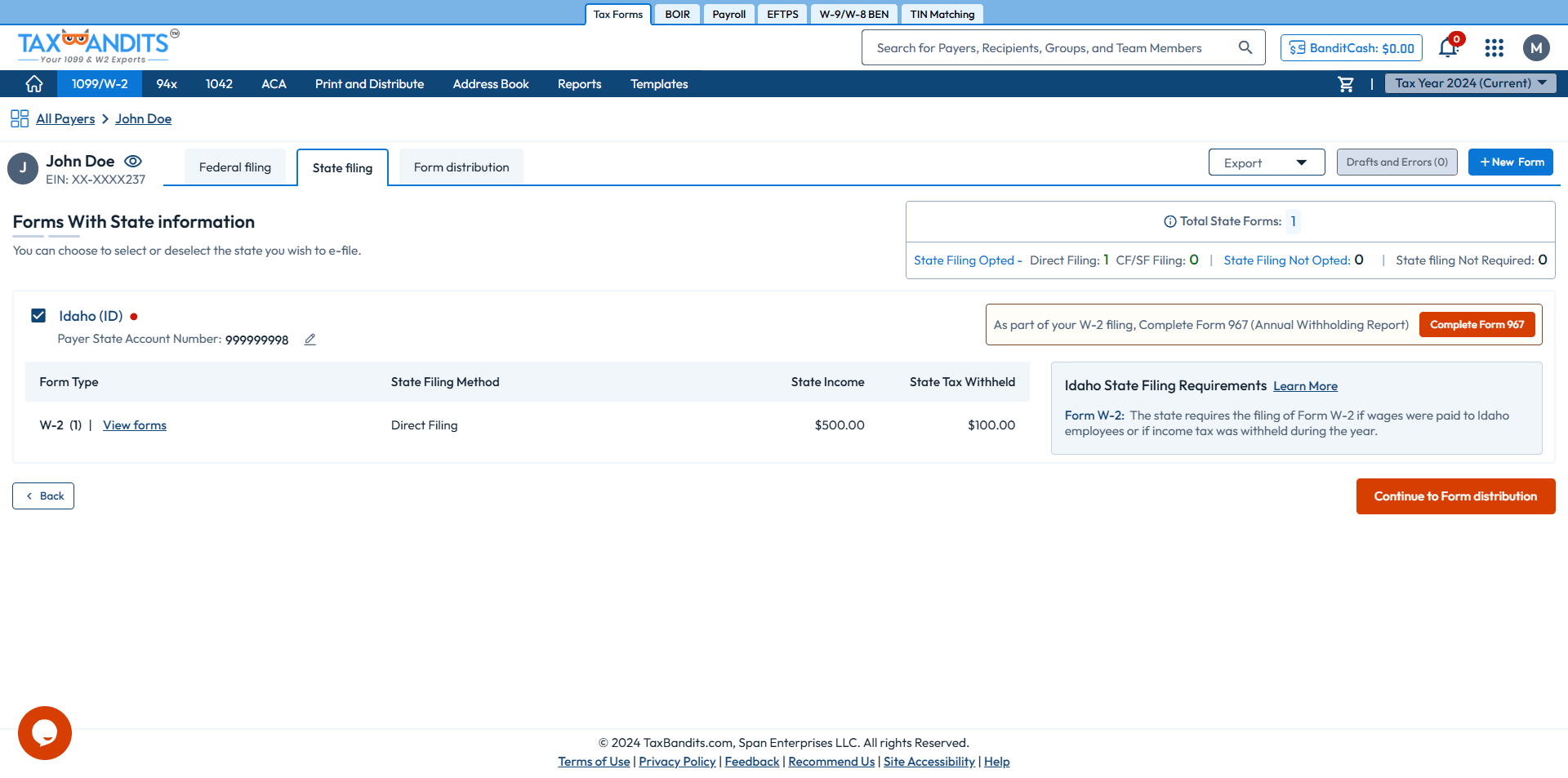Viewport: 1568px width, 778px height.
Task: Select the Tax Forms tab
Action: (x=618, y=14)
